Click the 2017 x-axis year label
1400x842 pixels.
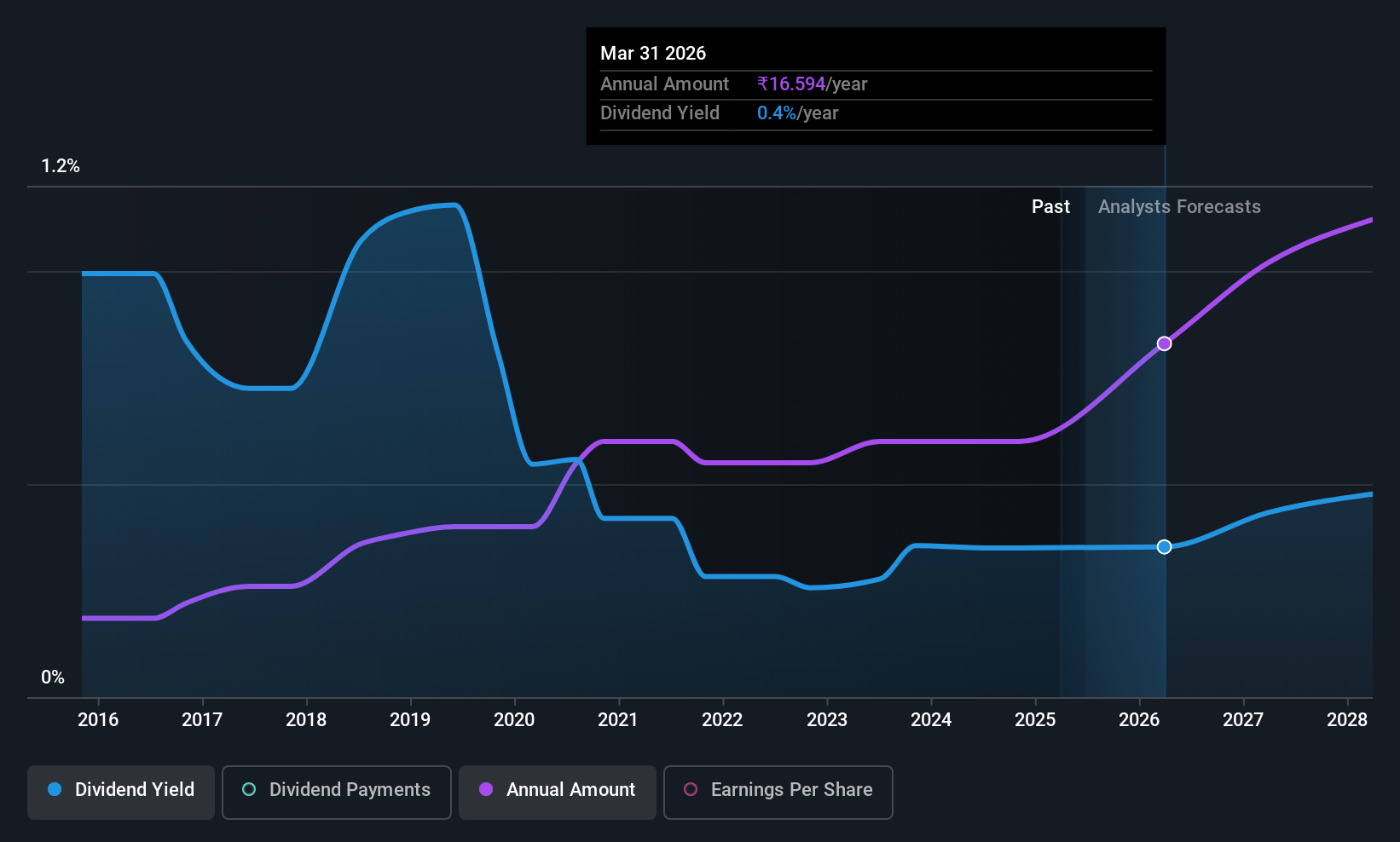[202, 719]
